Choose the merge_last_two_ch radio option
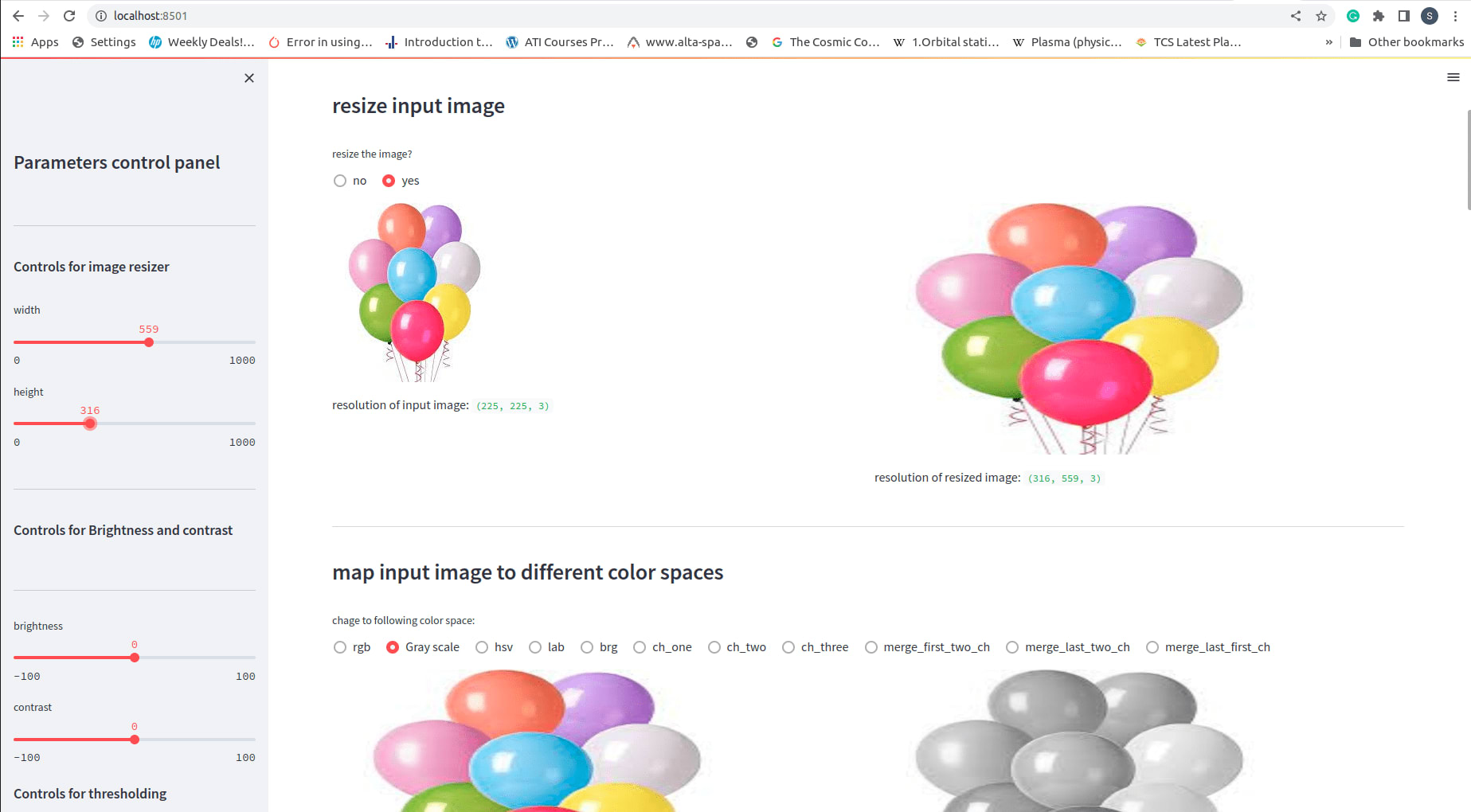This screenshot has height=812, width=1471. point(1068,647)
